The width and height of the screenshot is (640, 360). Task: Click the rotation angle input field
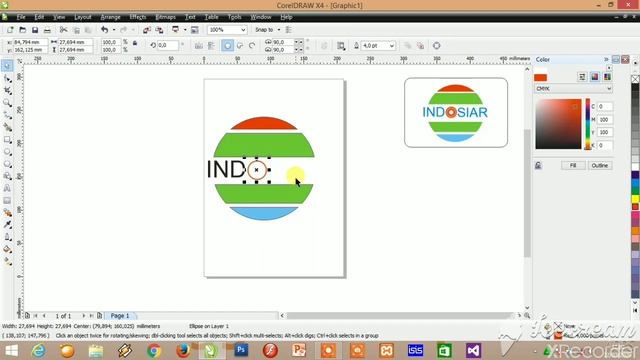(167, 46)
